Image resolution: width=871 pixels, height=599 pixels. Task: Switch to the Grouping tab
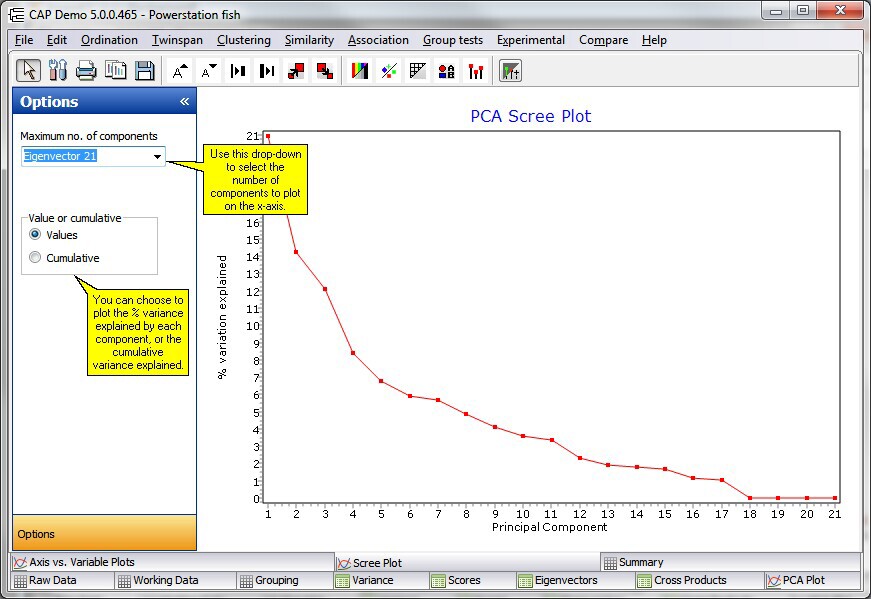[x=285, y=580]
